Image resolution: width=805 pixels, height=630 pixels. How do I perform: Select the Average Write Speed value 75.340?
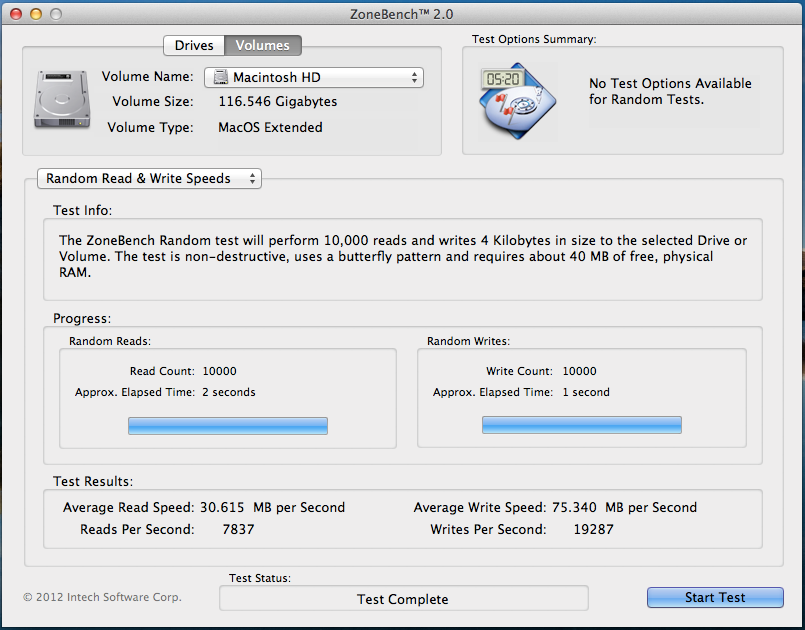point(575,507)
